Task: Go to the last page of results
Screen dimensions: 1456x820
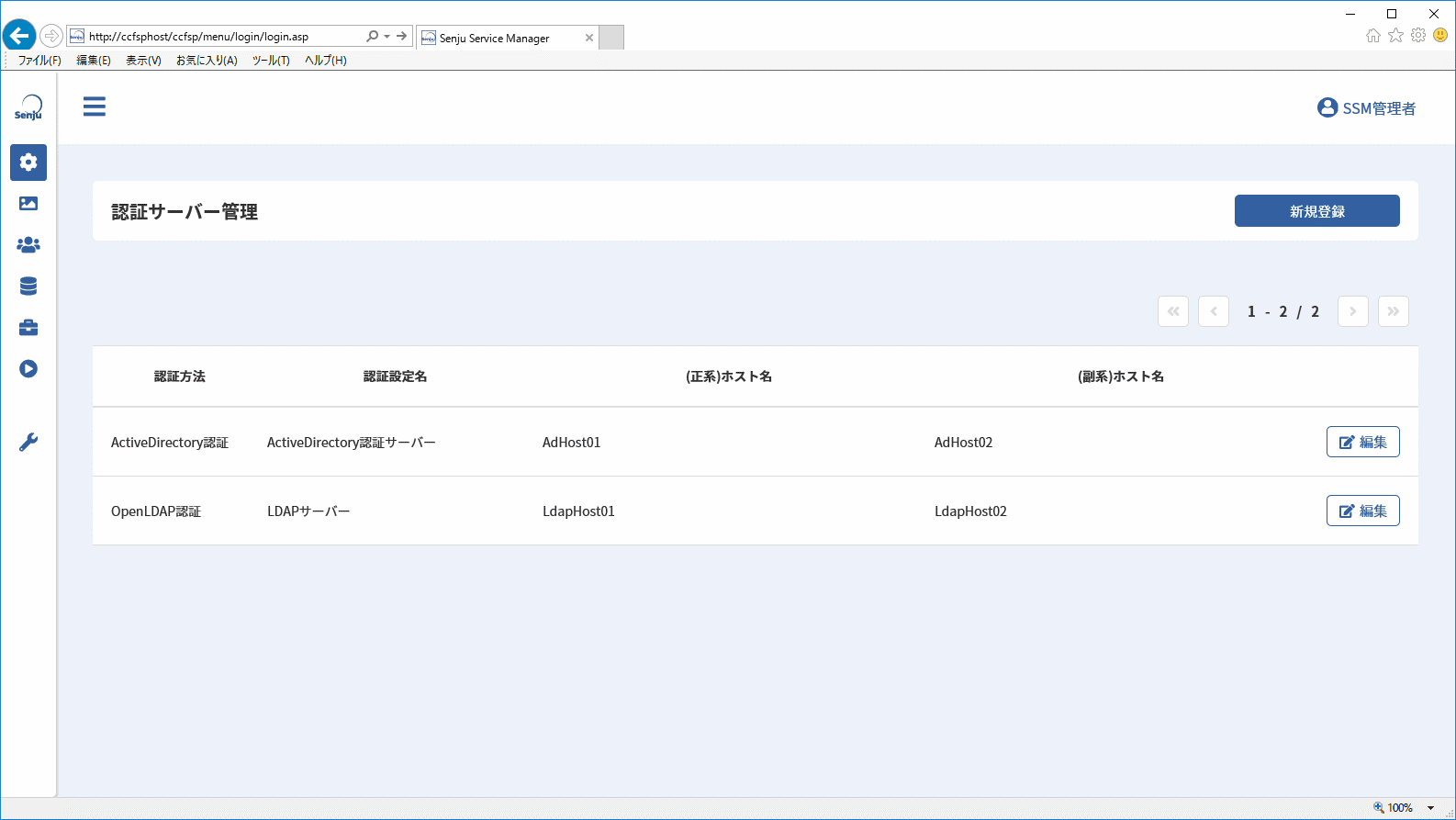Action: pos(1393,311)
